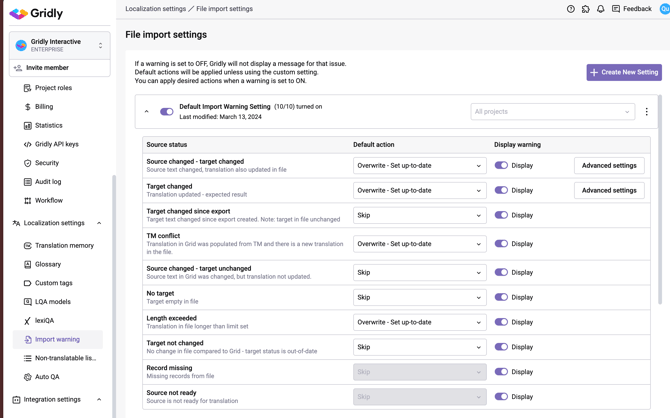Click the Gridly logo
The width and height of the screenshot is (670, 418).
[36, 14]
